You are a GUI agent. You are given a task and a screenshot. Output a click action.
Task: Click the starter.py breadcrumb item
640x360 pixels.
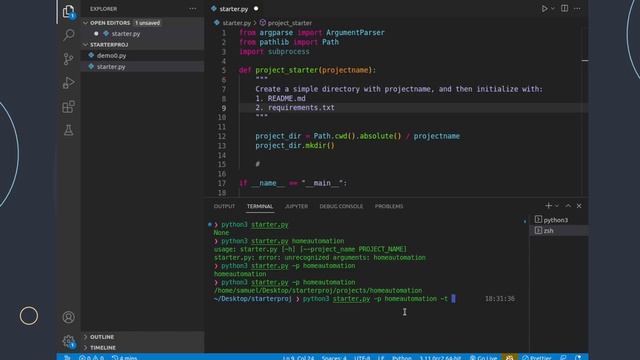(237, 23)
